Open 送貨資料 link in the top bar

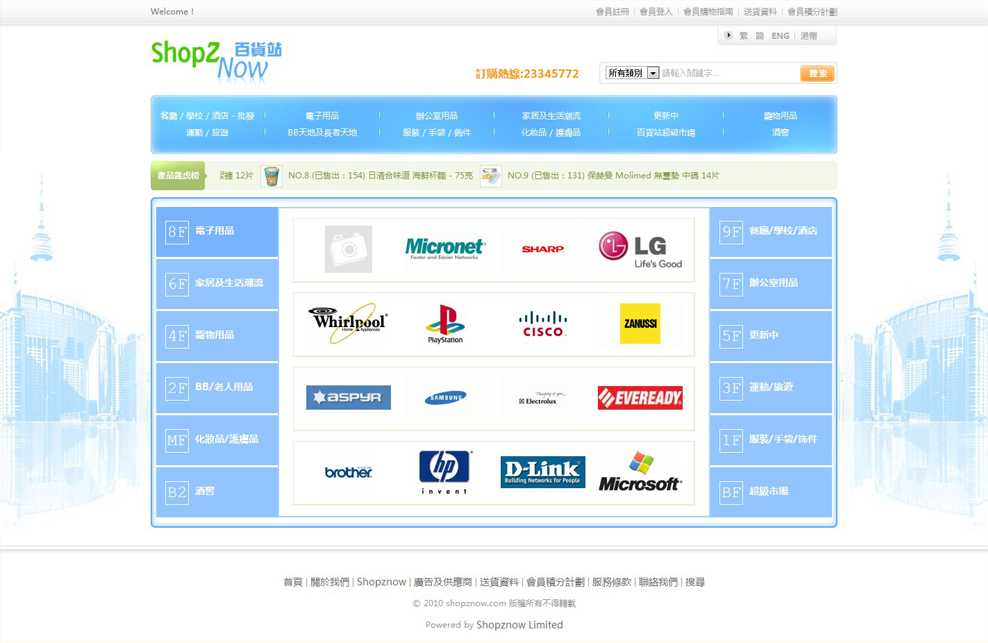pyautogui.click(x=760, y=11)
